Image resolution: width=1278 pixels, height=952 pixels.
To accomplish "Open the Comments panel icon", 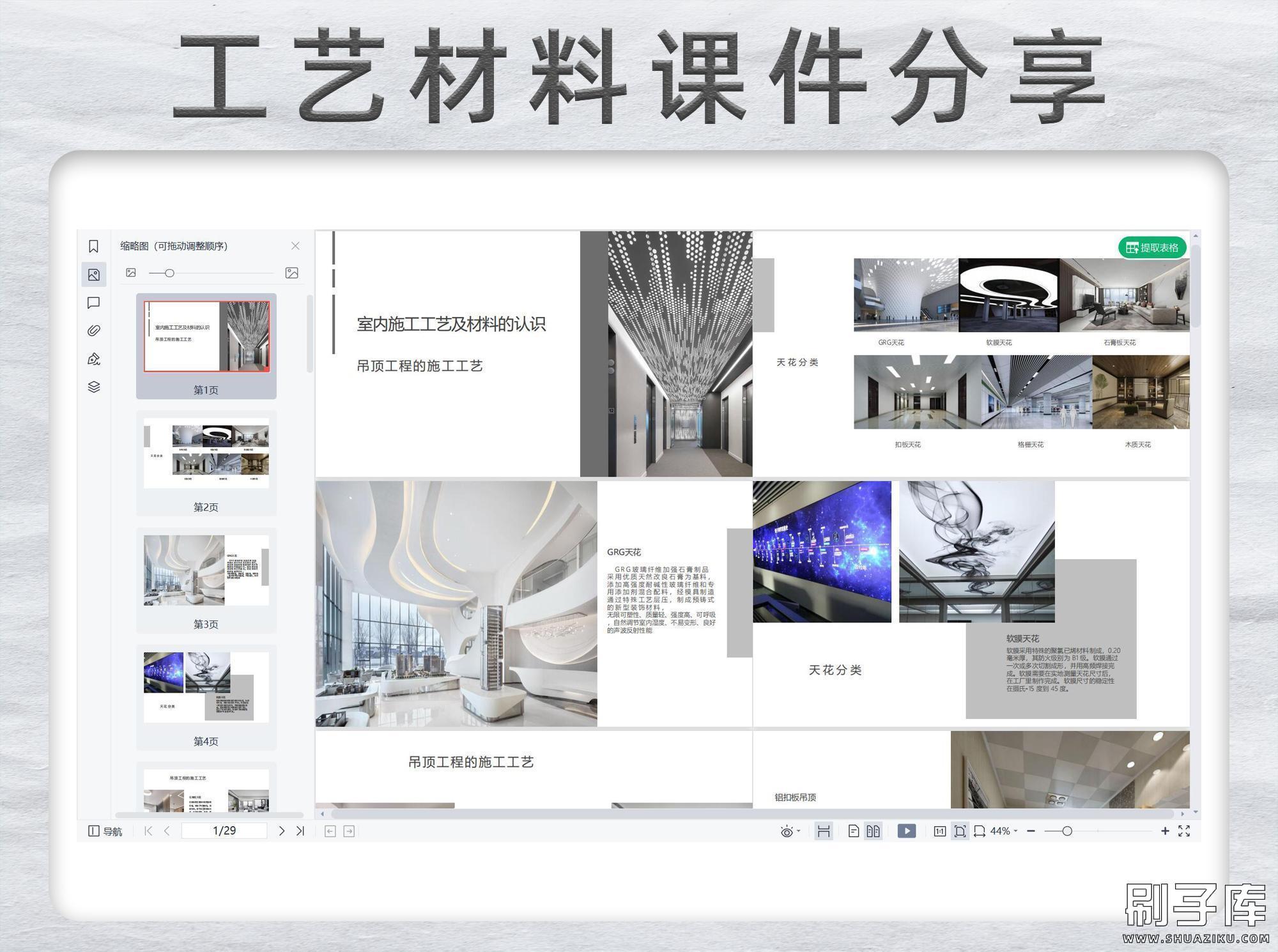I will (94, 302).
